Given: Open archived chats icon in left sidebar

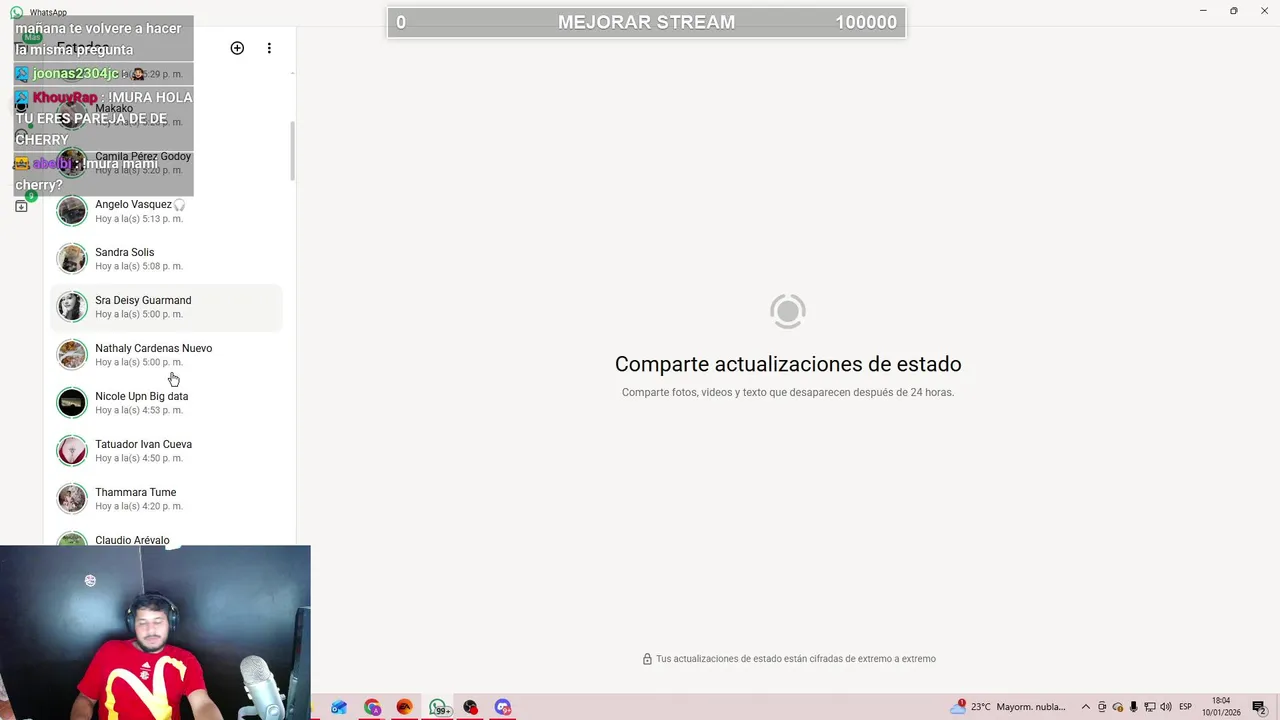Looking at the screenshot, I should 21,206.
